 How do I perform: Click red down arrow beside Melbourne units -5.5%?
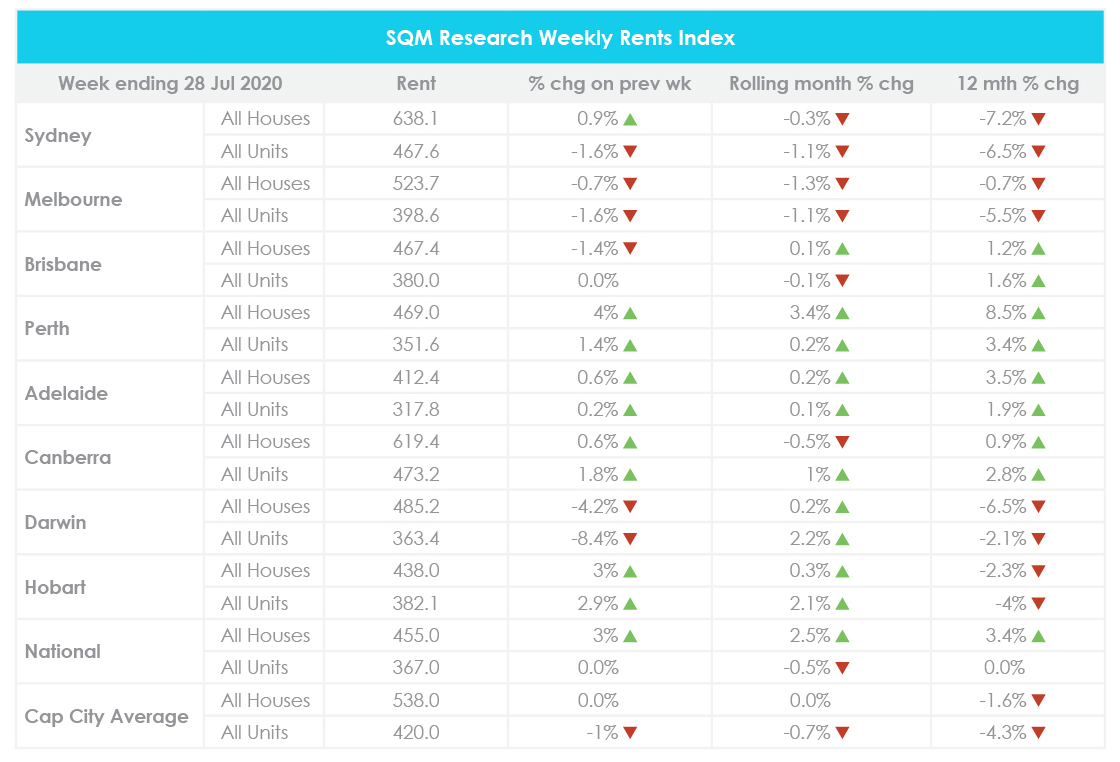pos(1039,216)
